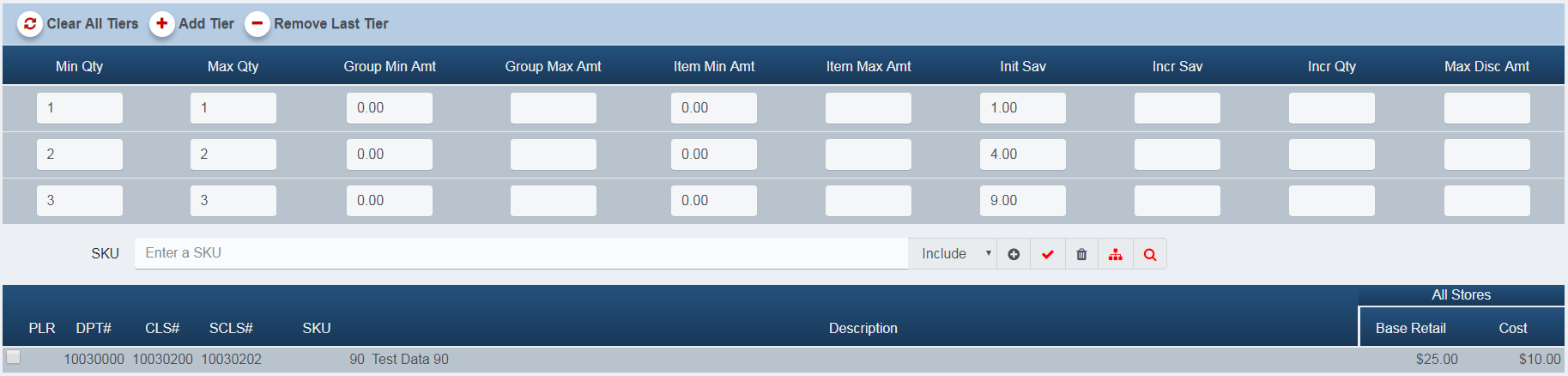Click the Enter a SKU input field
1568x376 pixels.
point(521,253)
